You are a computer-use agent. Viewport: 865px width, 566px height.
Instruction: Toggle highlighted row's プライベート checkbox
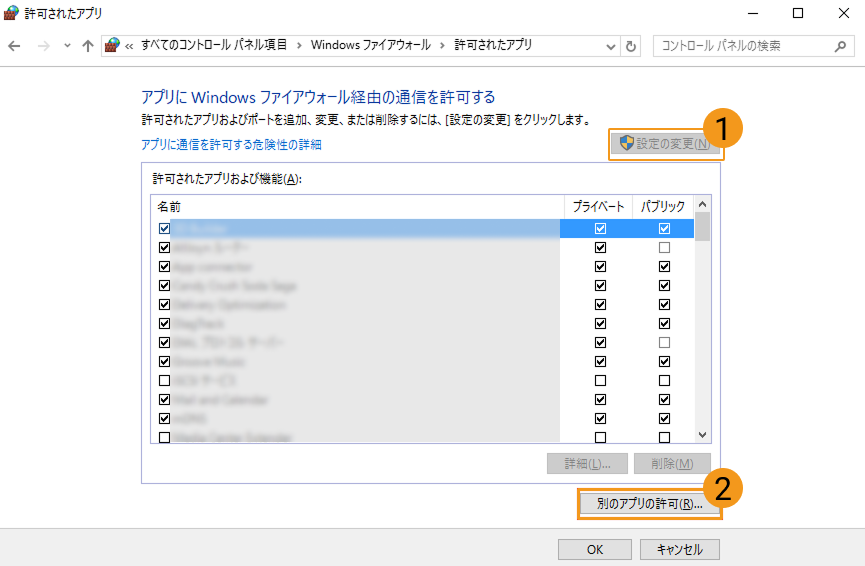tap(600, 228)
